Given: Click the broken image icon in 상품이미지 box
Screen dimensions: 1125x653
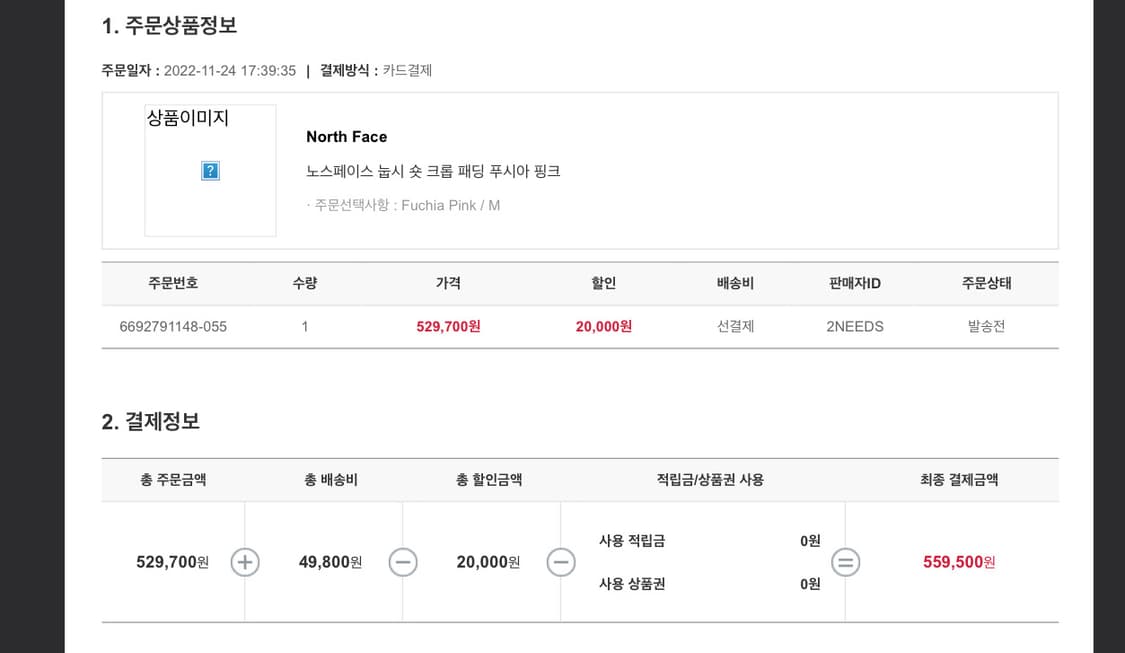Looking at the screenshot, I should coord(209,170).
